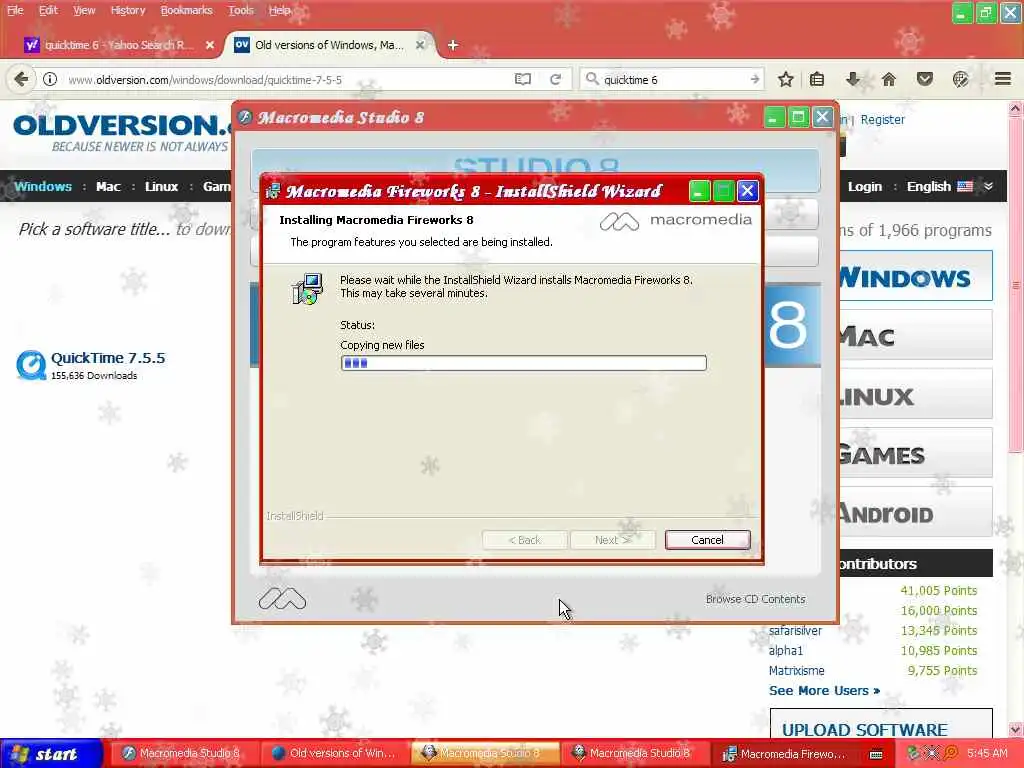Click keyboard icon in system tray
The height and width of the screenshot is (768, 1024).
(x=876, y=754)
